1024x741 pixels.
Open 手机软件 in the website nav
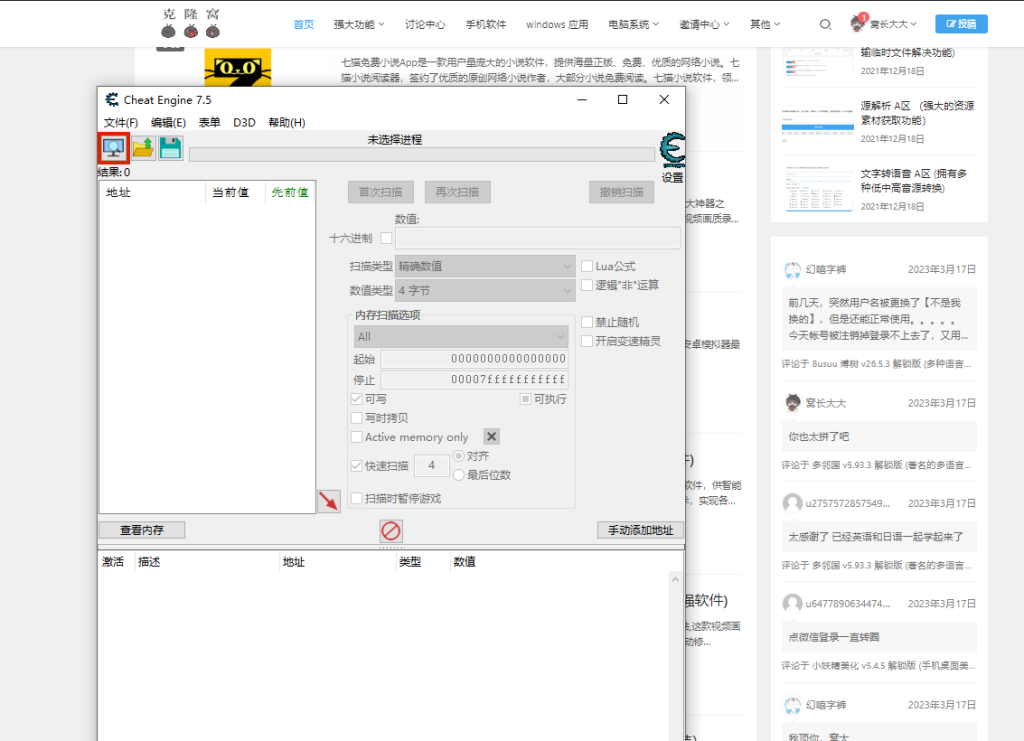[486, 24]
